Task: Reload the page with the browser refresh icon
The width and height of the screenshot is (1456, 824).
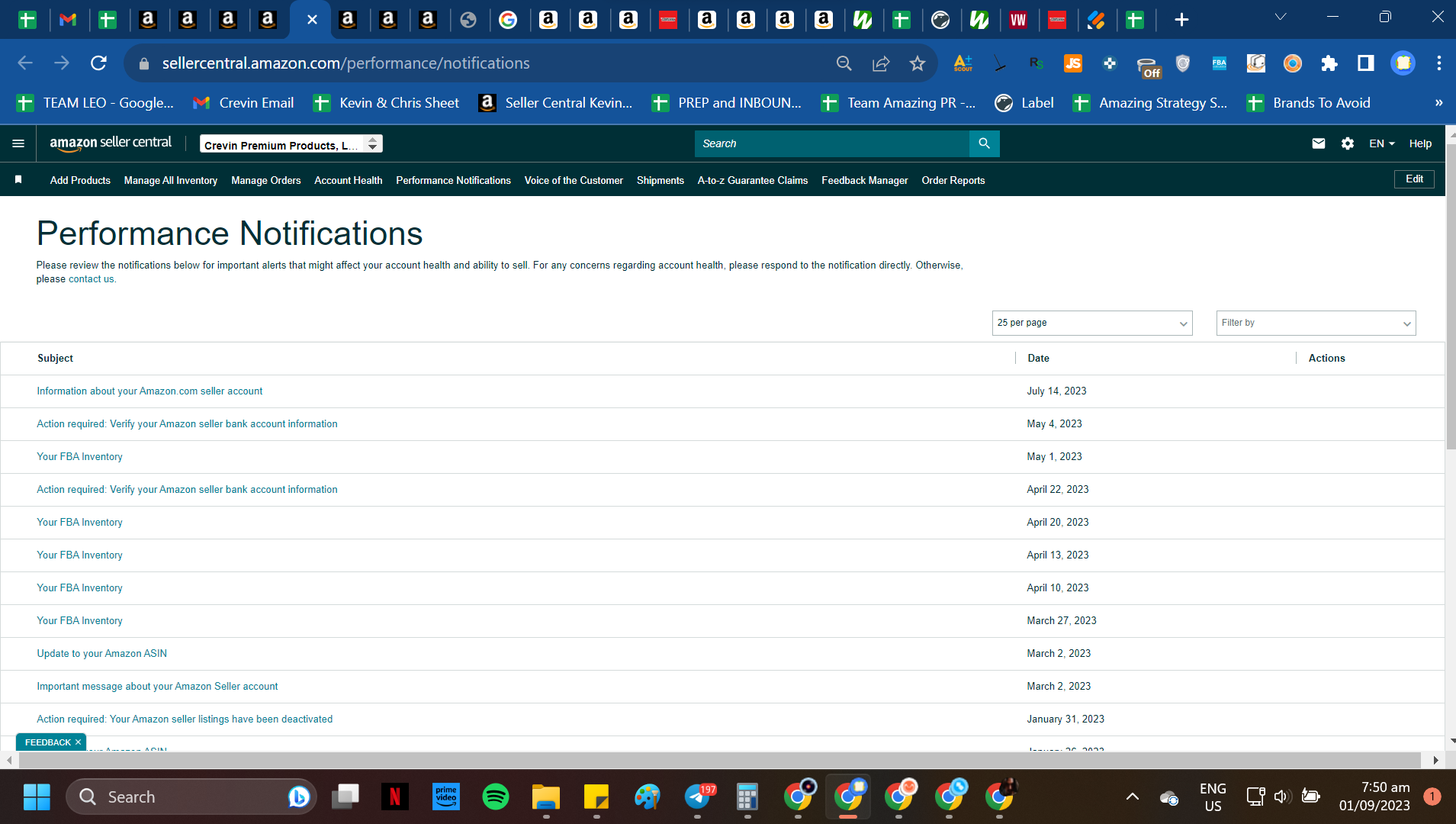Action: click(98, 63)
